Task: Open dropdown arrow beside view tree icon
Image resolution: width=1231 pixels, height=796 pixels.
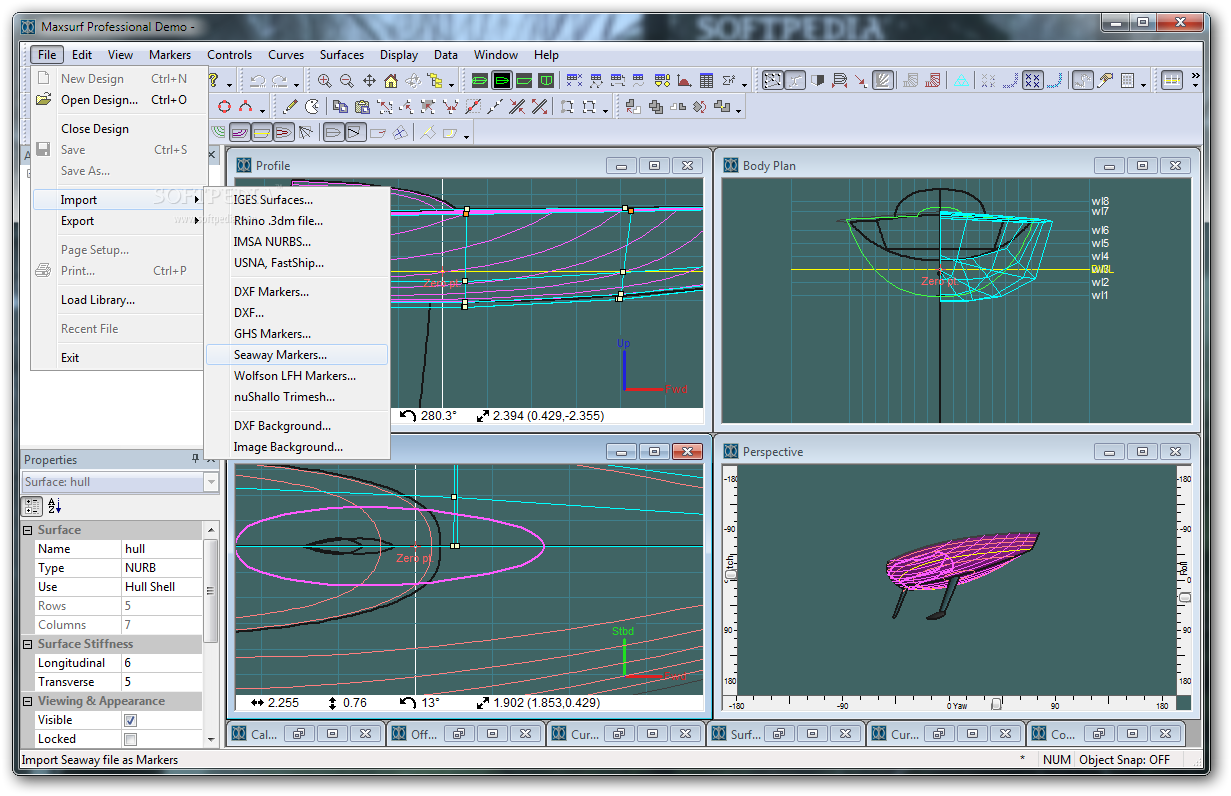Action: (x=452, y=83)
